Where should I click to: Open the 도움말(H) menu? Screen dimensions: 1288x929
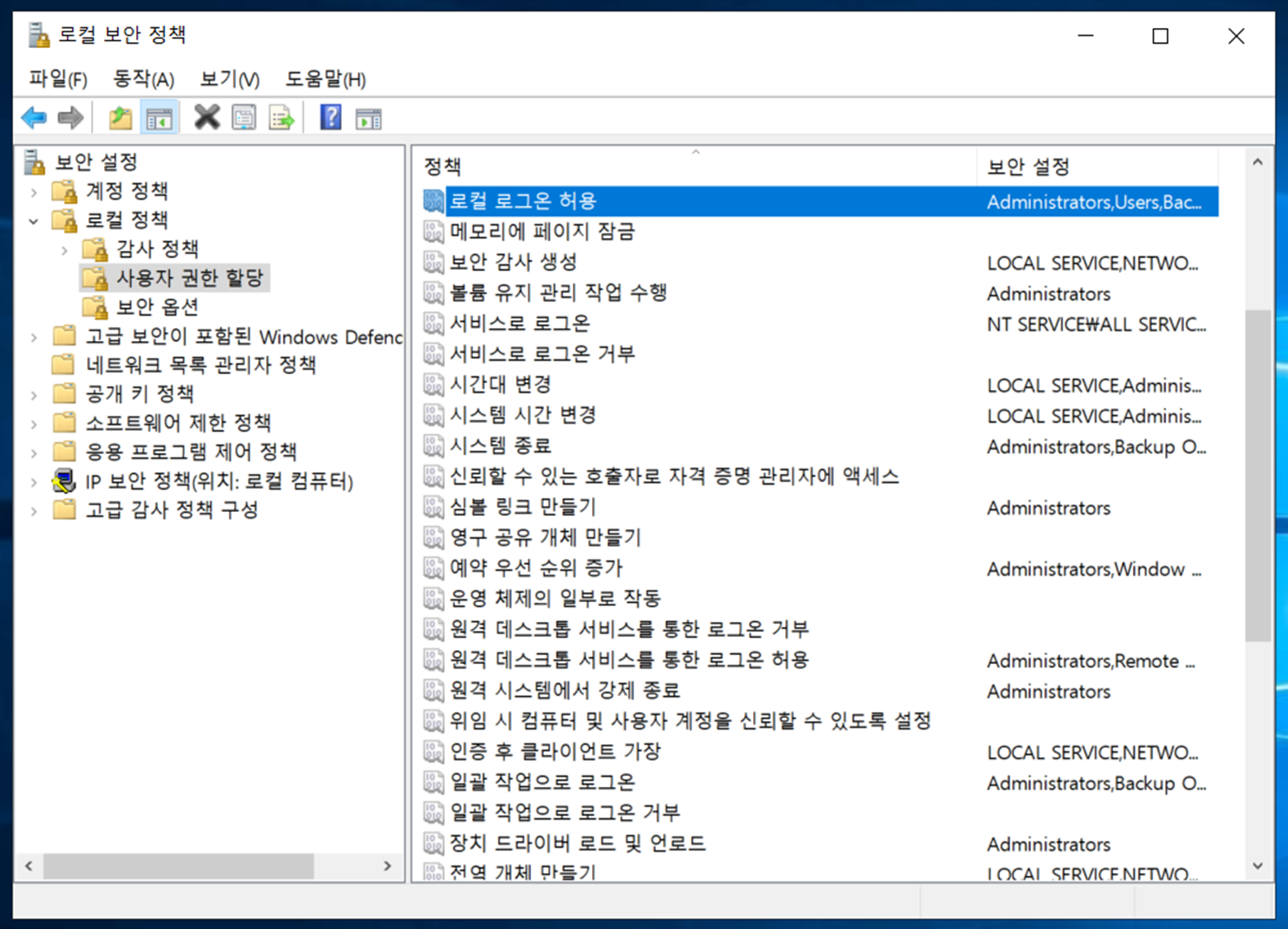(x=325, y=79)
